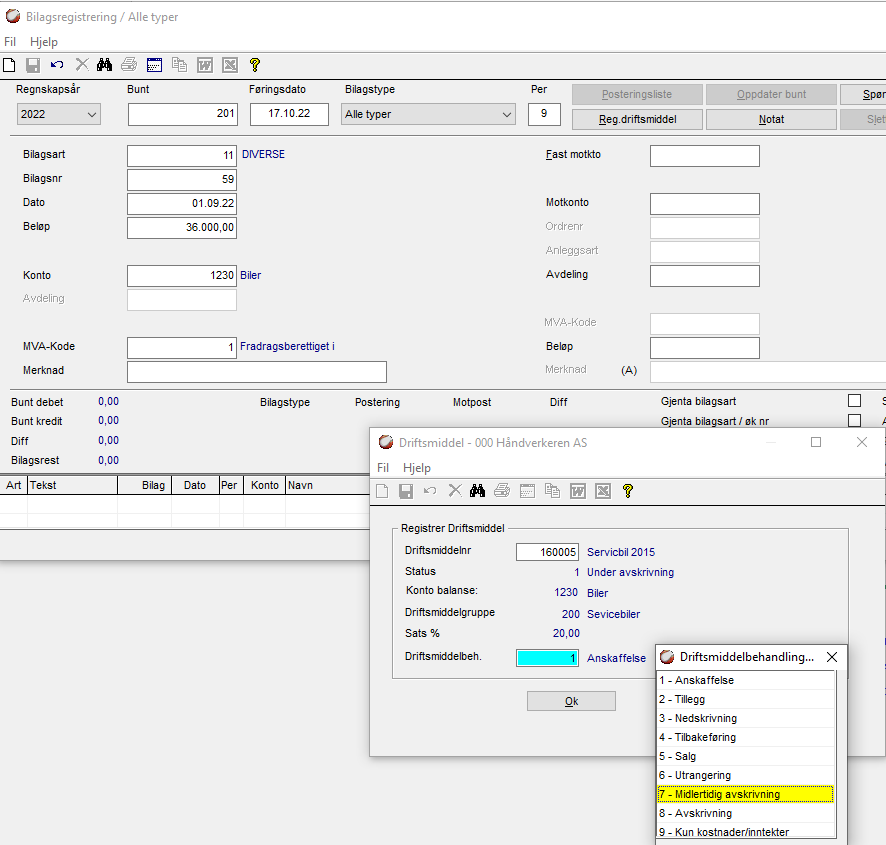The width and height of the screenshot is (886, 845).
Task: Open Fil menu in Bilagsregistrering window
Action: tap(10, 42)
